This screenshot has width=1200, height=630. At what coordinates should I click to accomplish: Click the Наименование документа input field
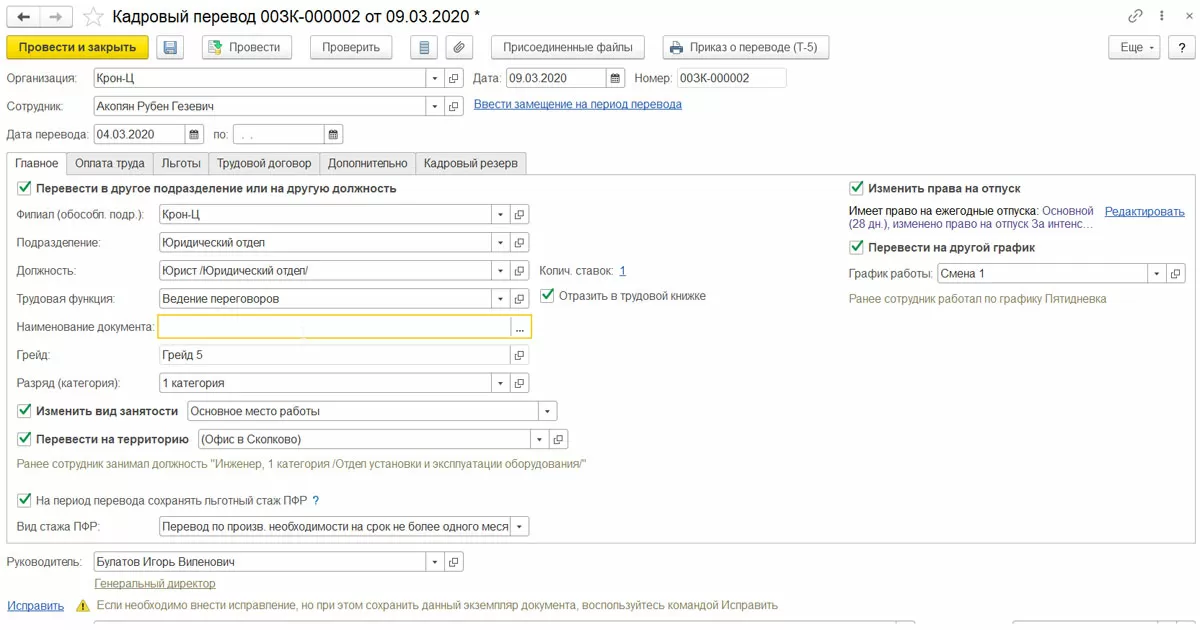[334, 326]
